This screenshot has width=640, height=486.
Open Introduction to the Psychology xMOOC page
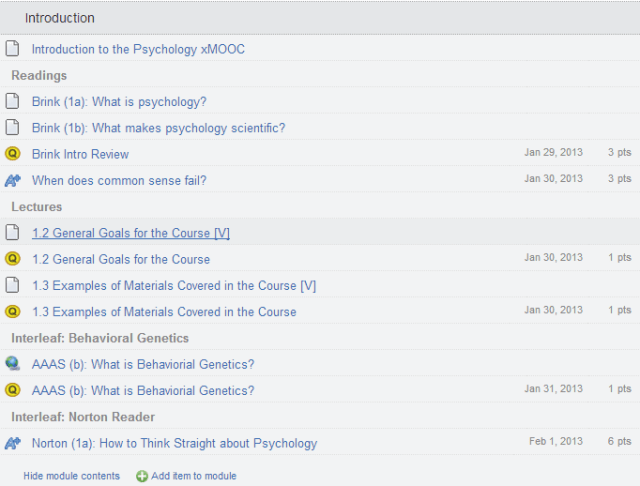coord(138,49)
